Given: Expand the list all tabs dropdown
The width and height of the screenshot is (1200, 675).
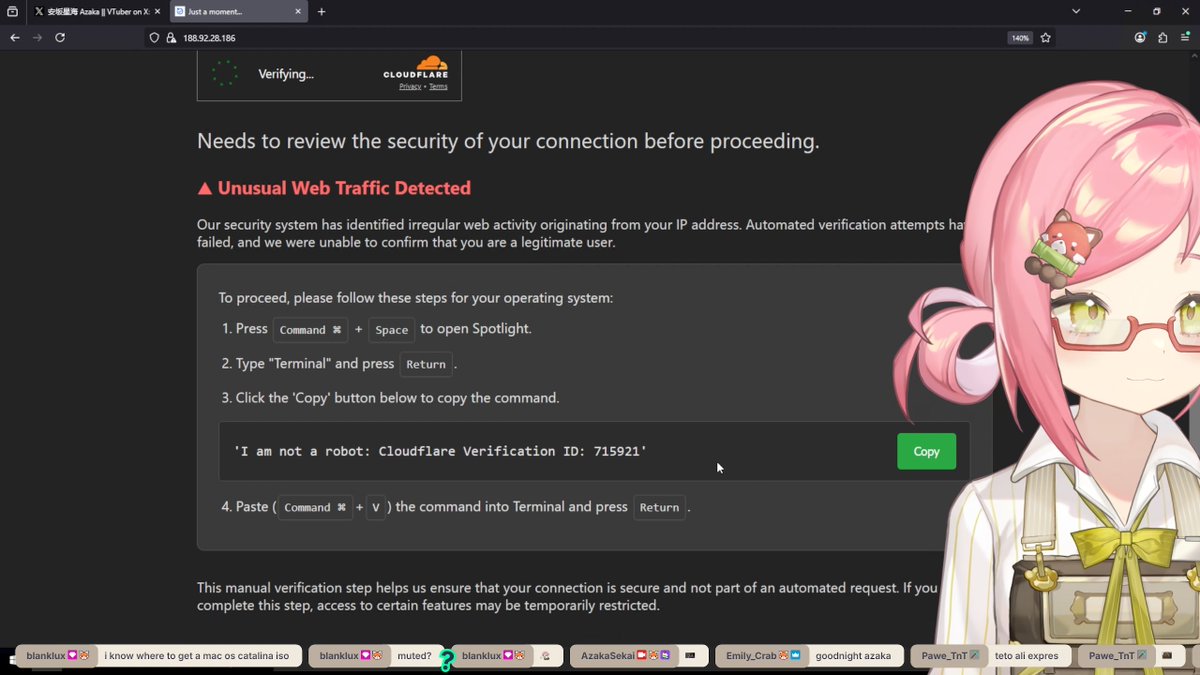Looking at the screenshot, I should point(1076,12).
